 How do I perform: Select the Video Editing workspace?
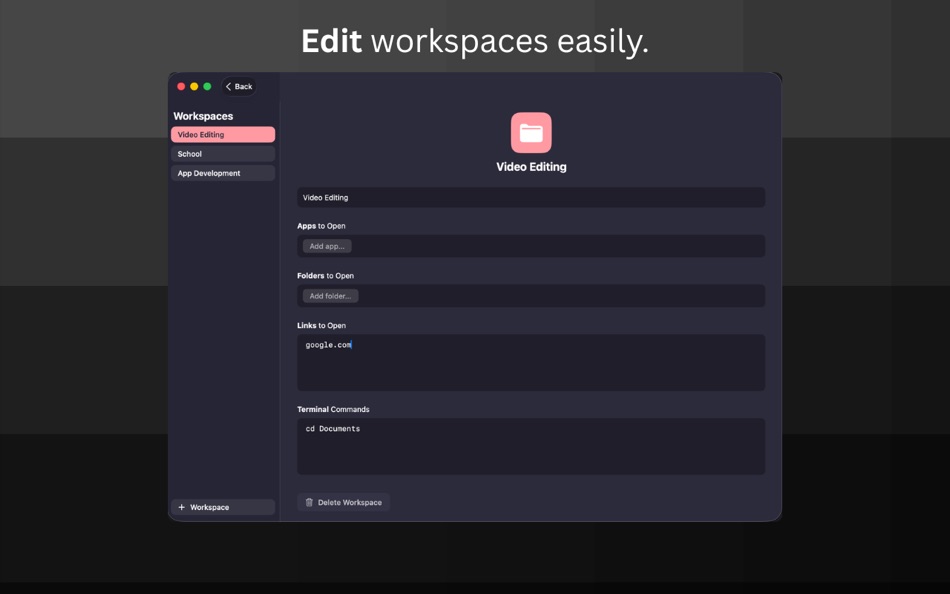point(222,133)
